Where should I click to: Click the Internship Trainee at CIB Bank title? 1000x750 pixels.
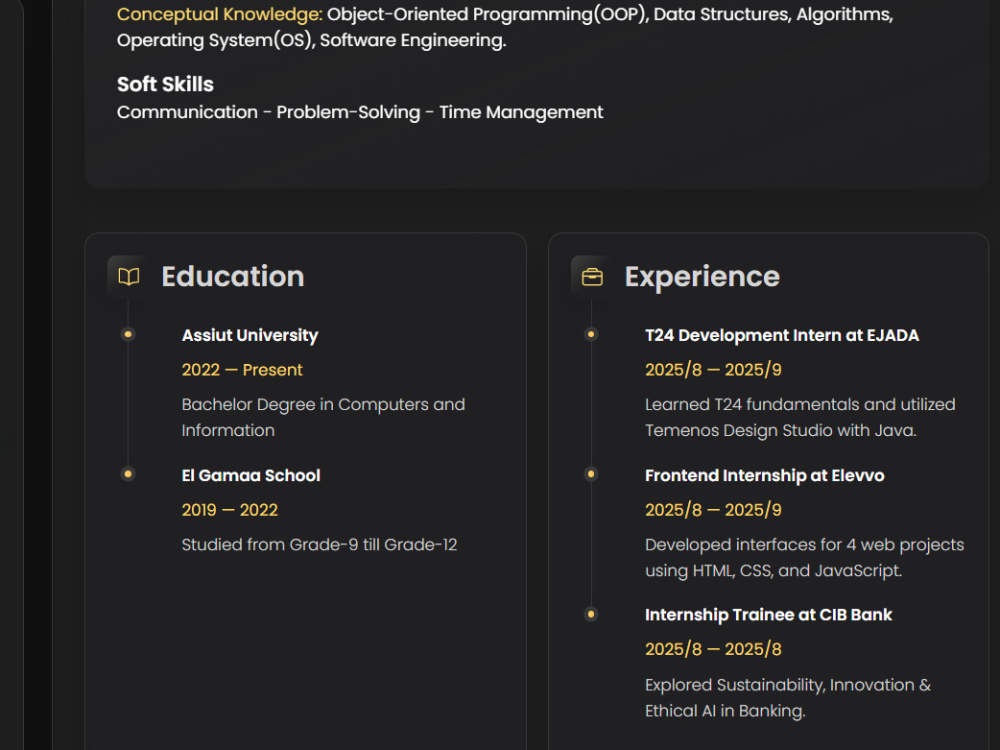point(768,615)
